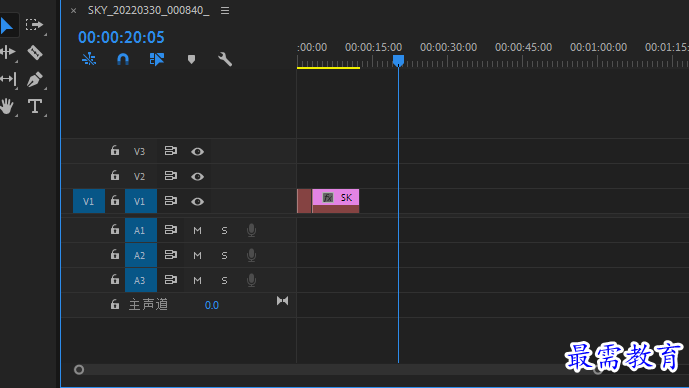Select the Razor tool
Image resolution: width=689 pixels, height=388 pixels.
35,52
